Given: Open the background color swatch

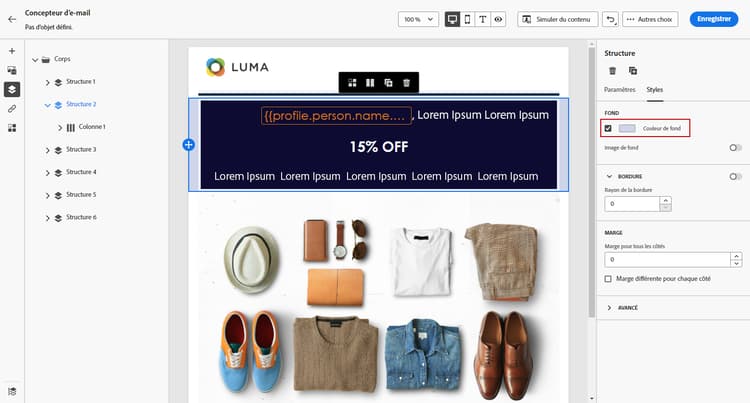Looking at the screenshot, I should click(627, 128).
